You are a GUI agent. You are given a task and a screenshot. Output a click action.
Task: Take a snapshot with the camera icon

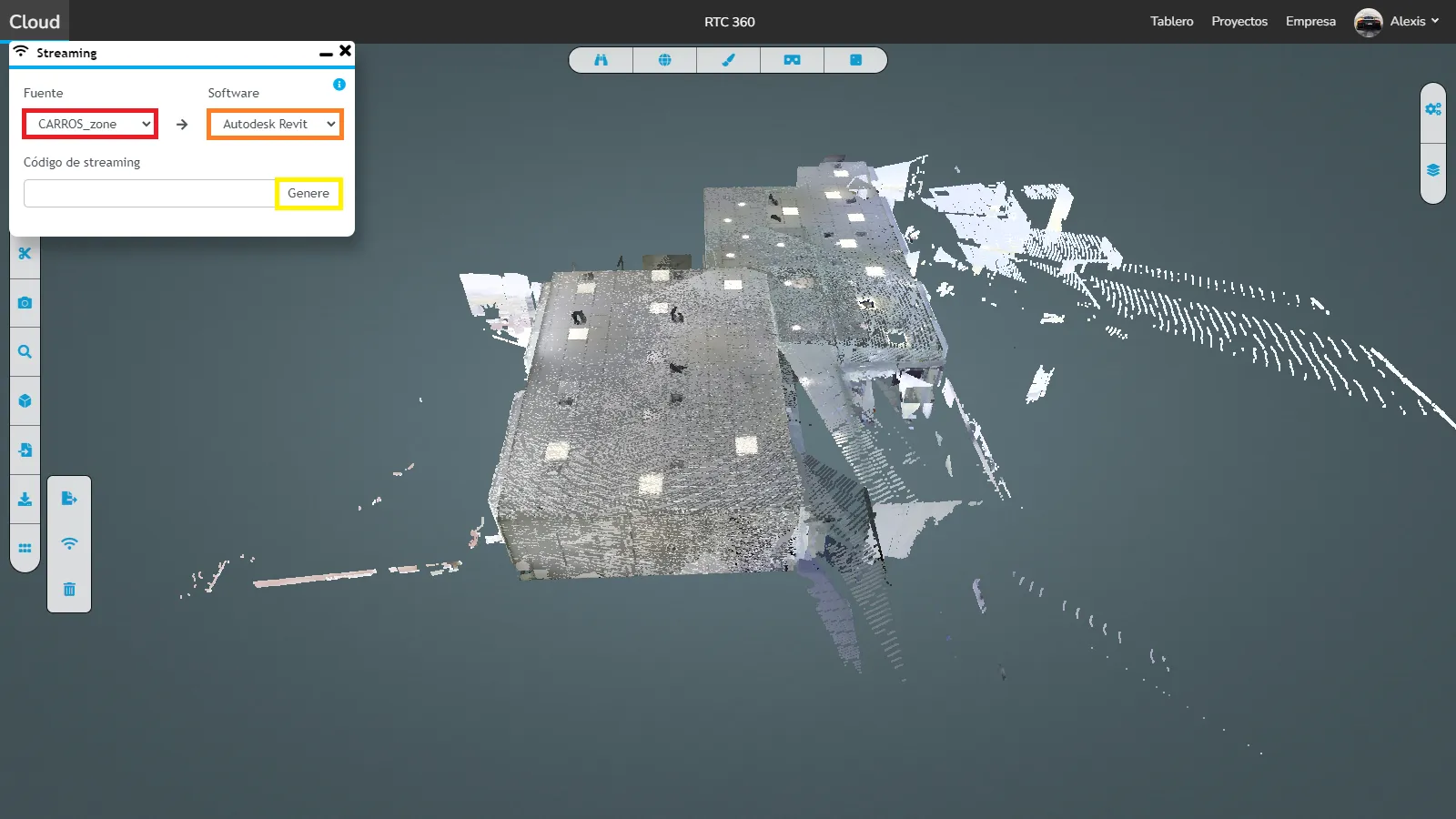click(x=25, y=303)
